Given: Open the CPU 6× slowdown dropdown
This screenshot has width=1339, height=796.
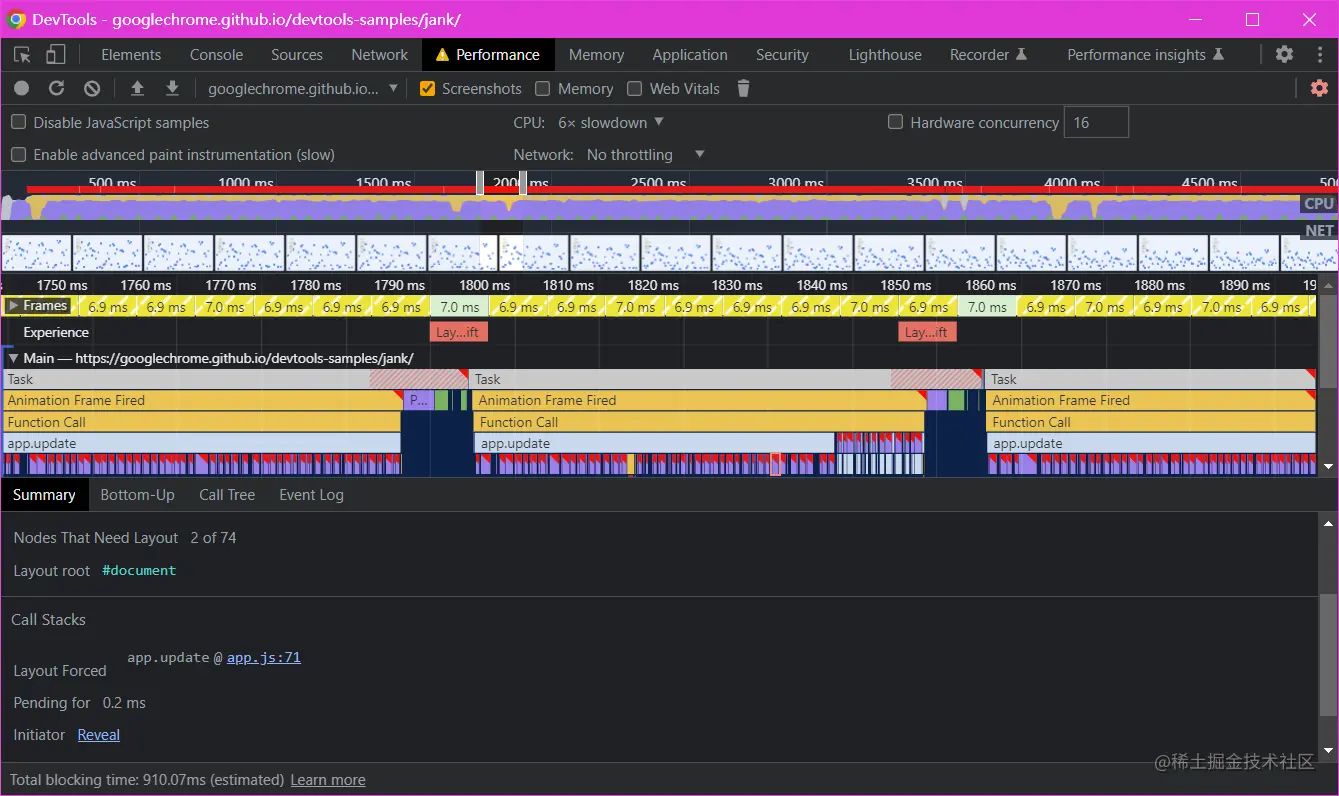Looking at the screenshot, I should tap(610, 123).
